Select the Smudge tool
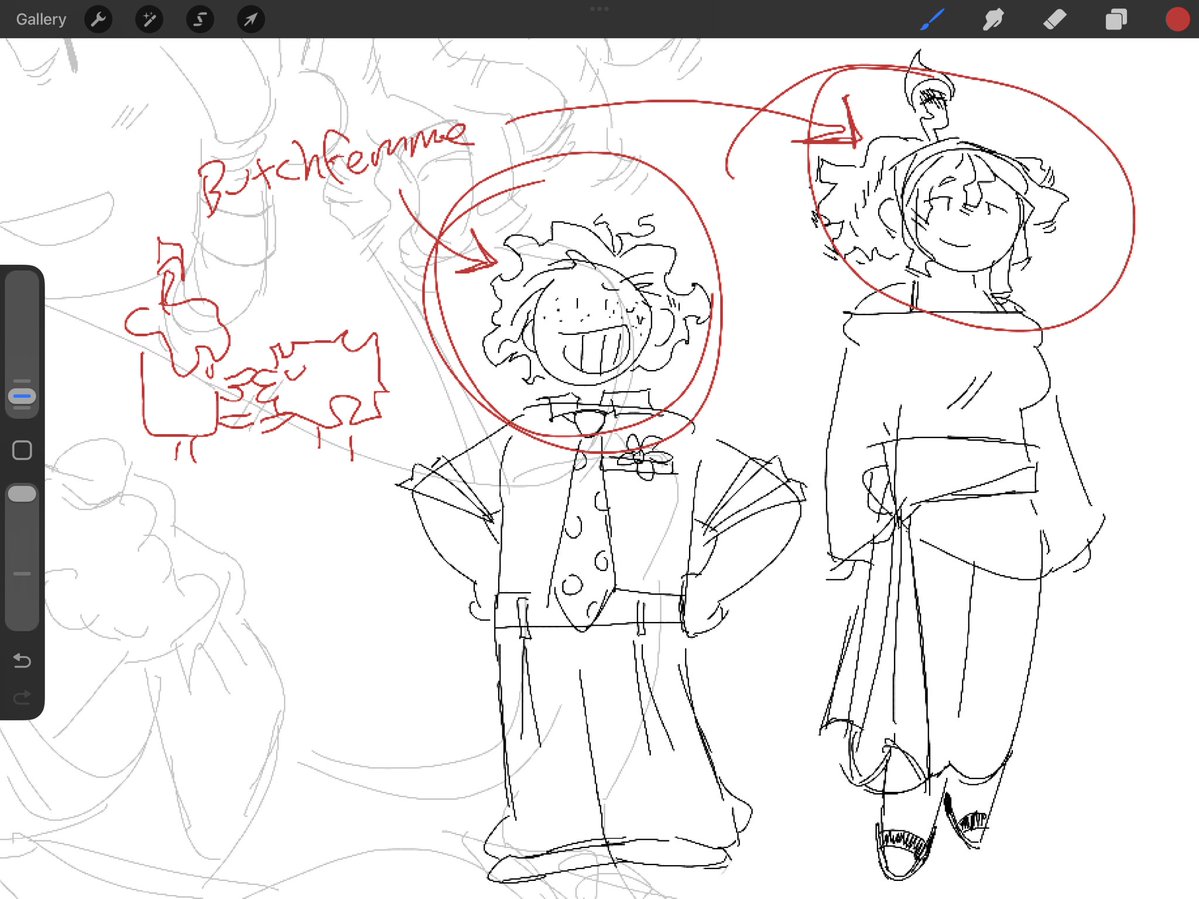Viewport: 1199px width, 899px height. coord(993,19)
